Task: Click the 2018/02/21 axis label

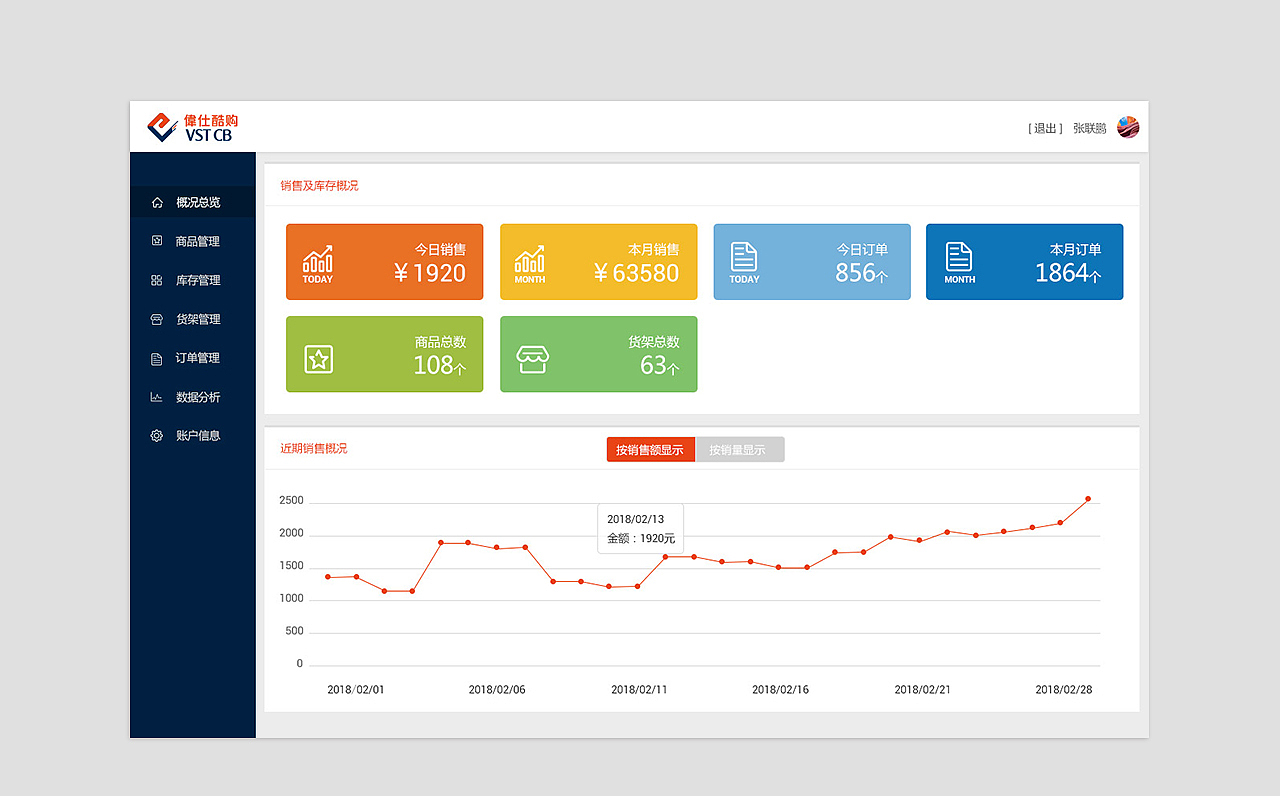Action: tap(923, 690)
